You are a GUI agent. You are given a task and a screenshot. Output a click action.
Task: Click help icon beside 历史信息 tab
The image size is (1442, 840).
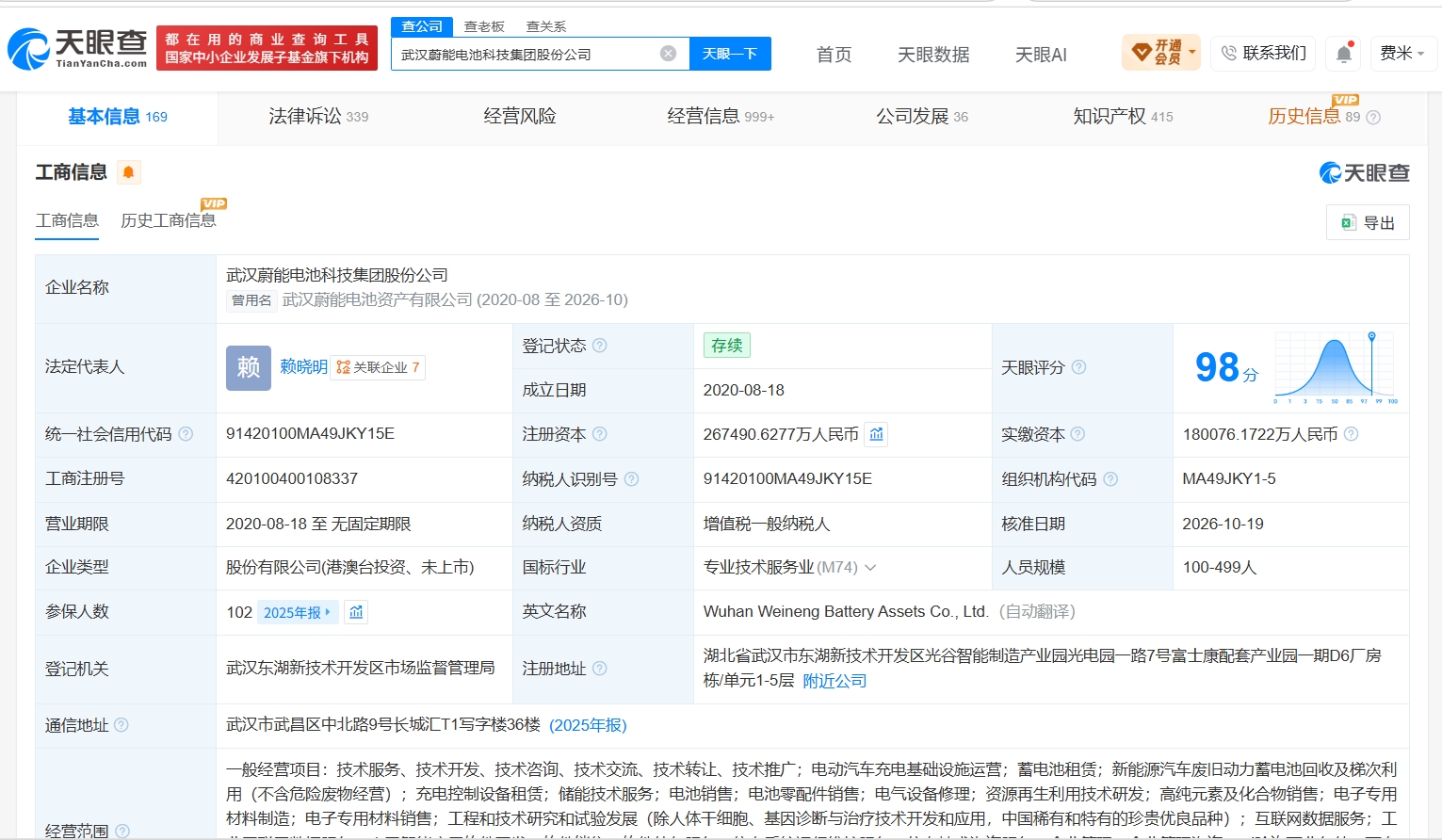(1373, 118)
